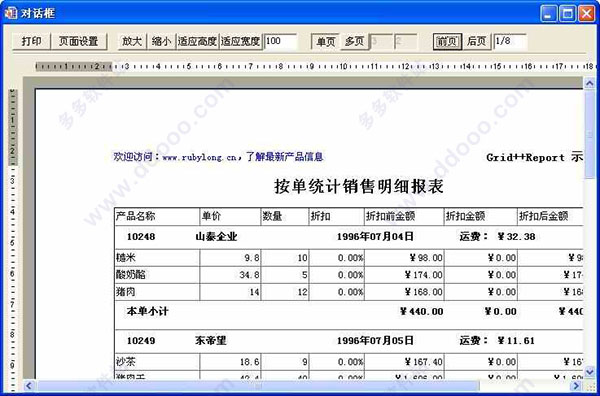Click the vertical scrollbar down arrow
600x396 pixels.
point(589,371)
